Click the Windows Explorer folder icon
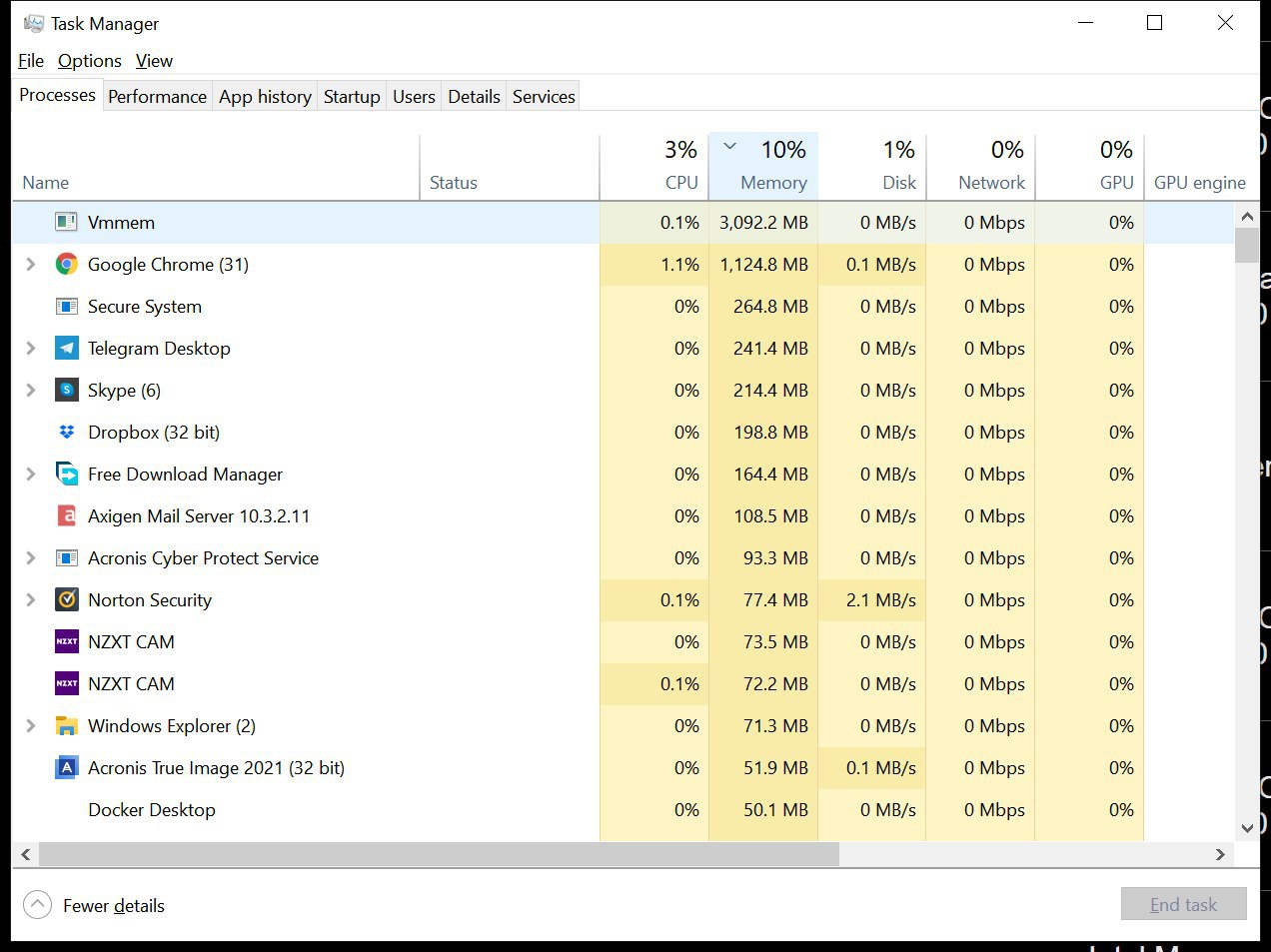Screen dimensions: 1271x952 [x=67, y=726]
